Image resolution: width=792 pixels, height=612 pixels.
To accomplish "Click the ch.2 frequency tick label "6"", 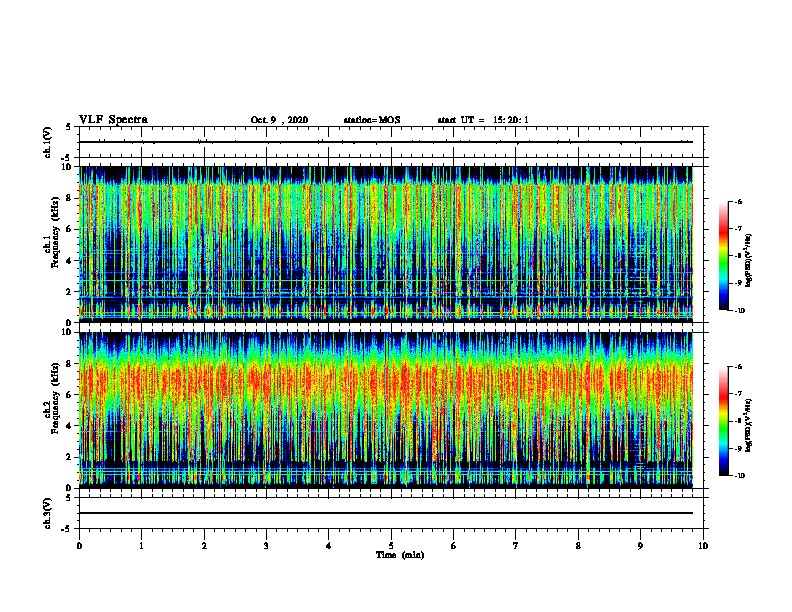I will (x=70, y=395).
